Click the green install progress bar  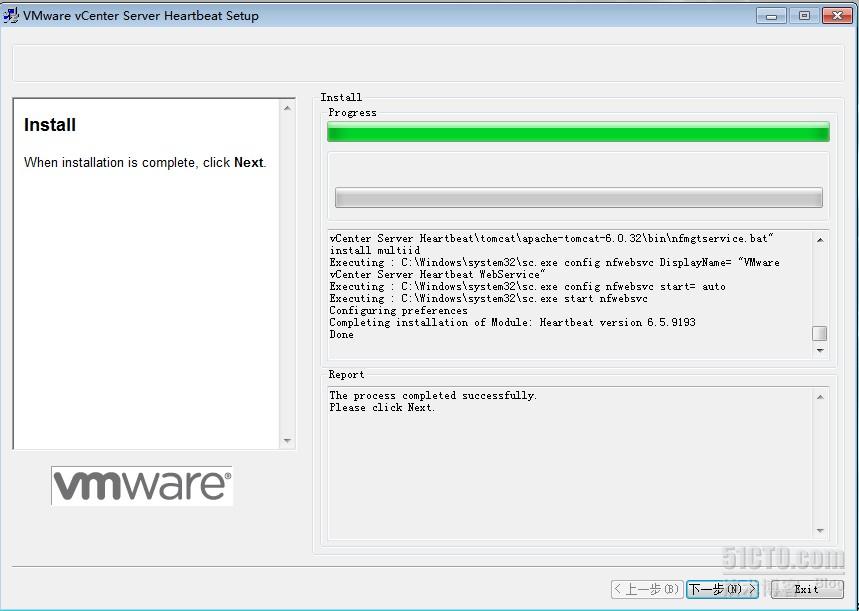[578, 132]
